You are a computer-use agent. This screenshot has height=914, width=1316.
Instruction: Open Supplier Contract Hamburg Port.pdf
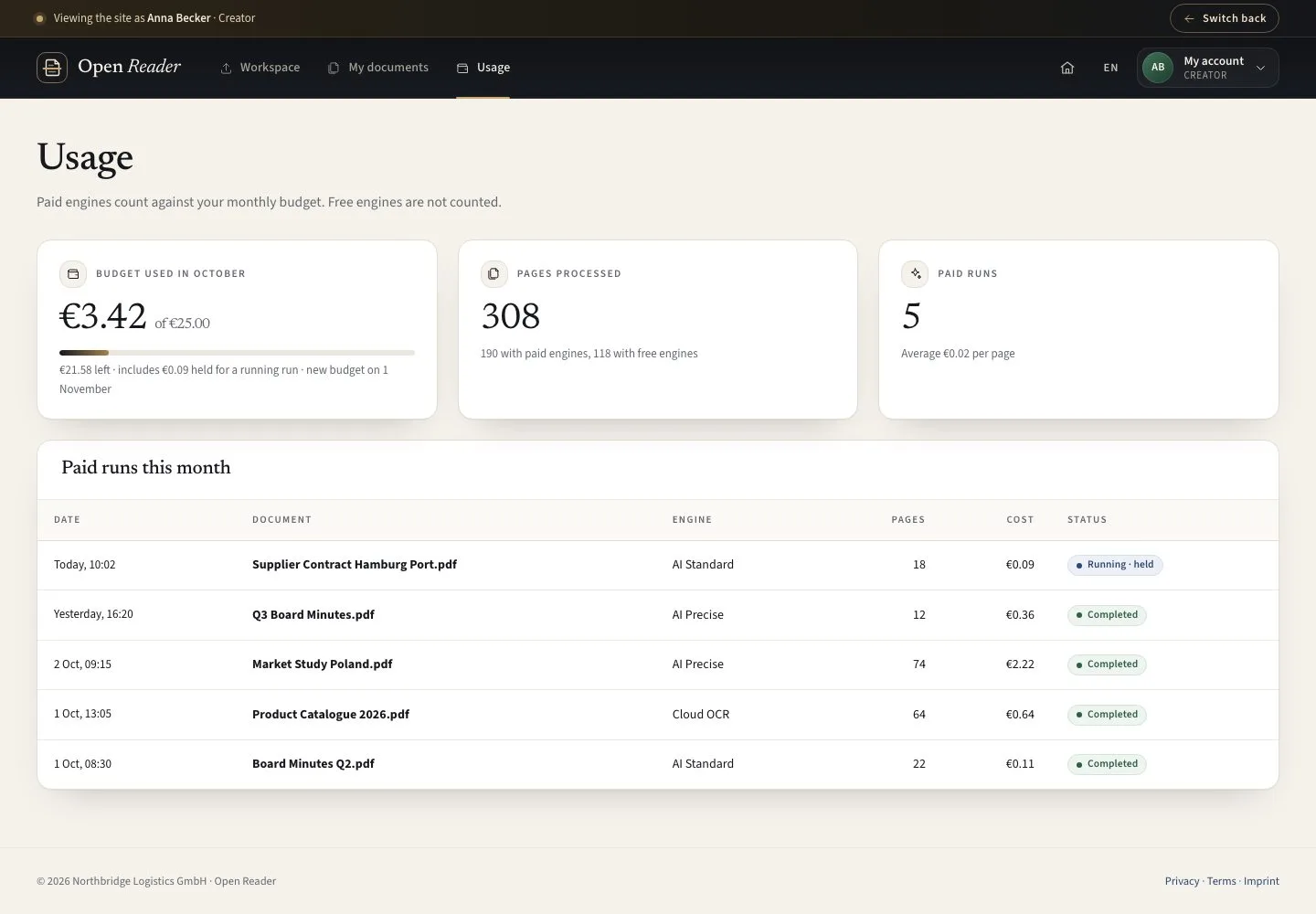(355, 565)
